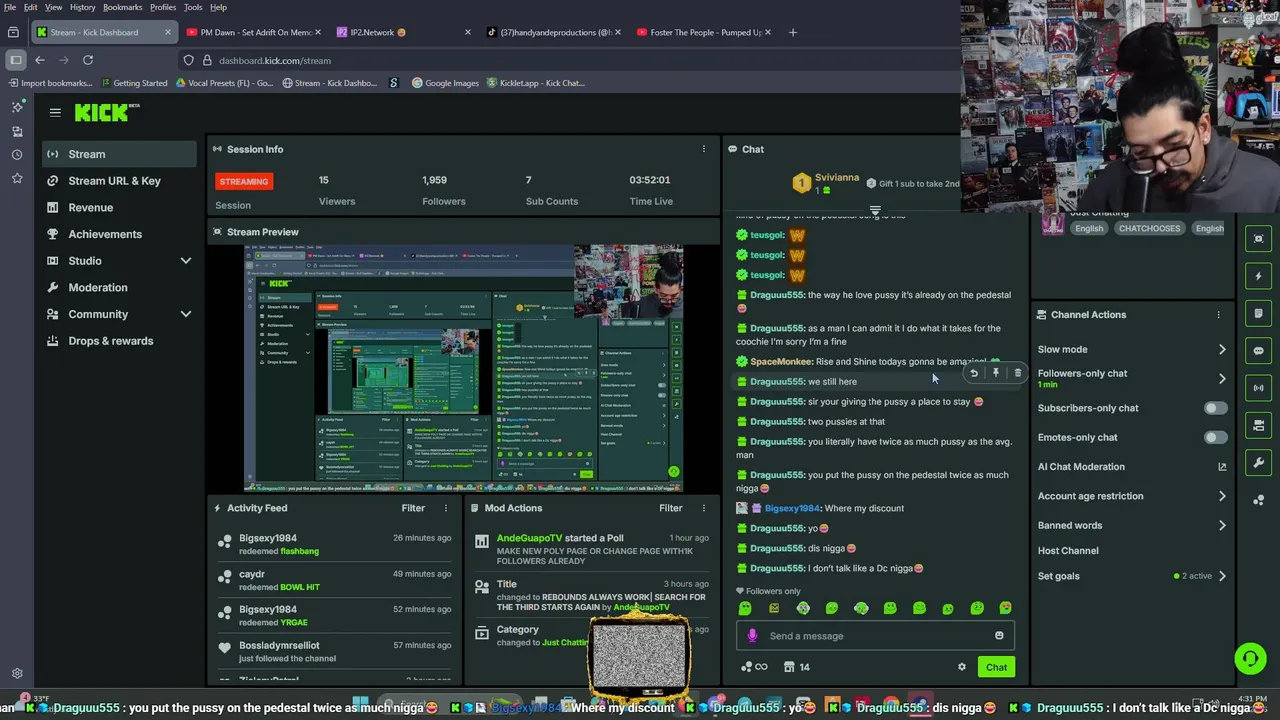1280x720 pixels.
Task: Open the settings gear in the bottom-left corner
Action: pos(17,674)
